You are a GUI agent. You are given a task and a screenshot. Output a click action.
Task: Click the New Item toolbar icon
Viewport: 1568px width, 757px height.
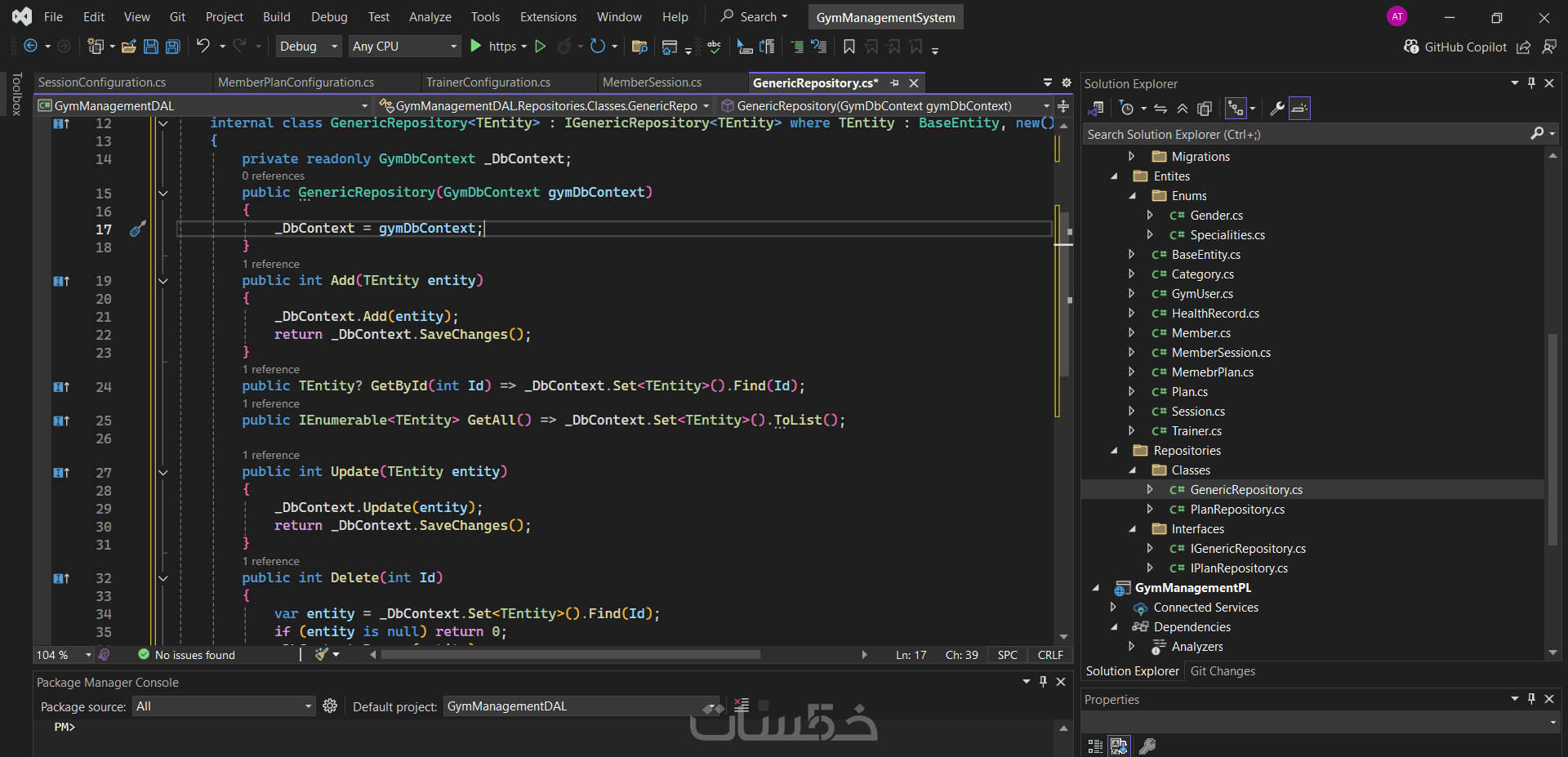[96, 47]
